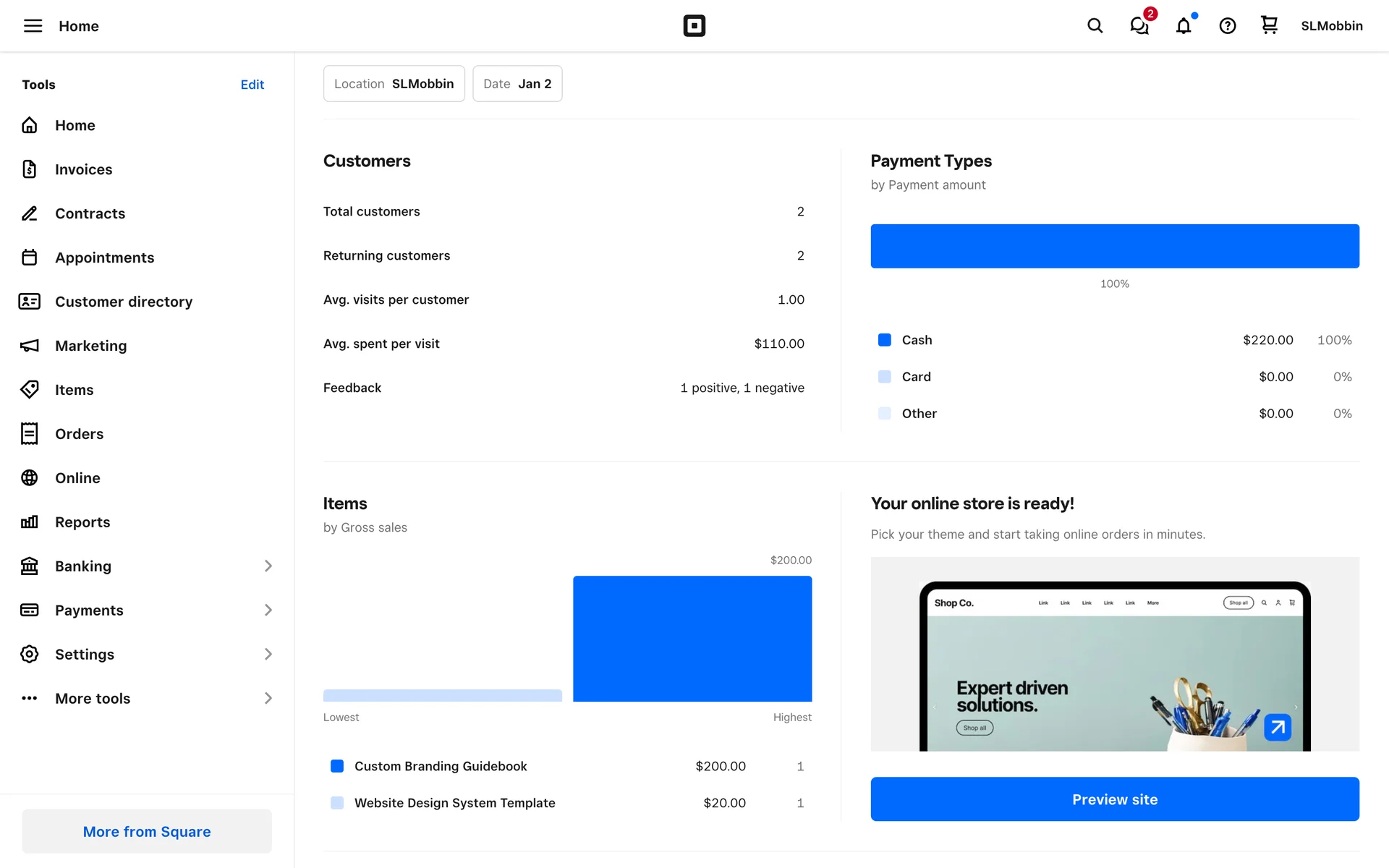Open the shopping cart icon
Screen dimensions: 1389x868
(1269, 25)
